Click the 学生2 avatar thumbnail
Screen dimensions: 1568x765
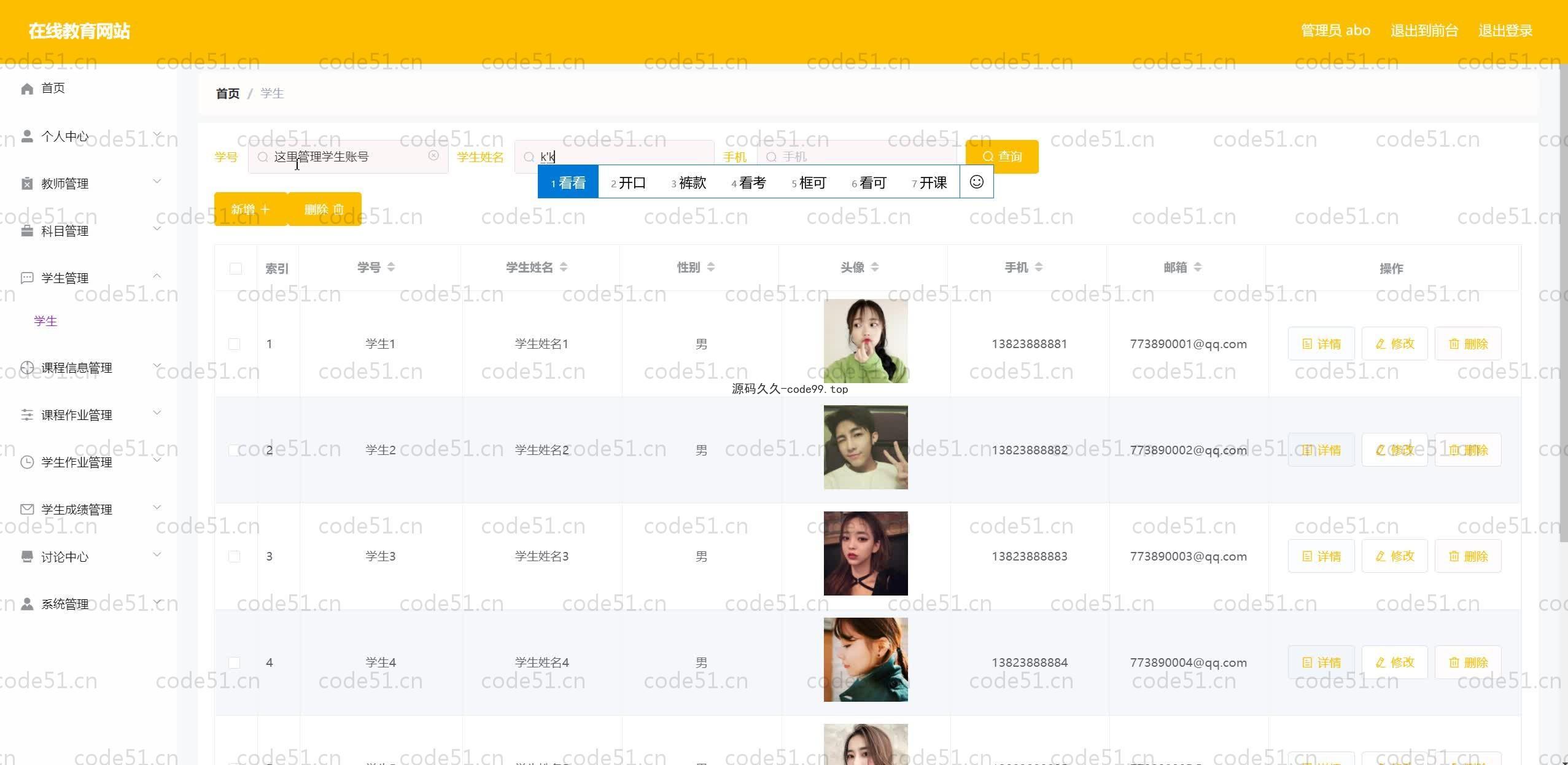click(x=866, y=447)
